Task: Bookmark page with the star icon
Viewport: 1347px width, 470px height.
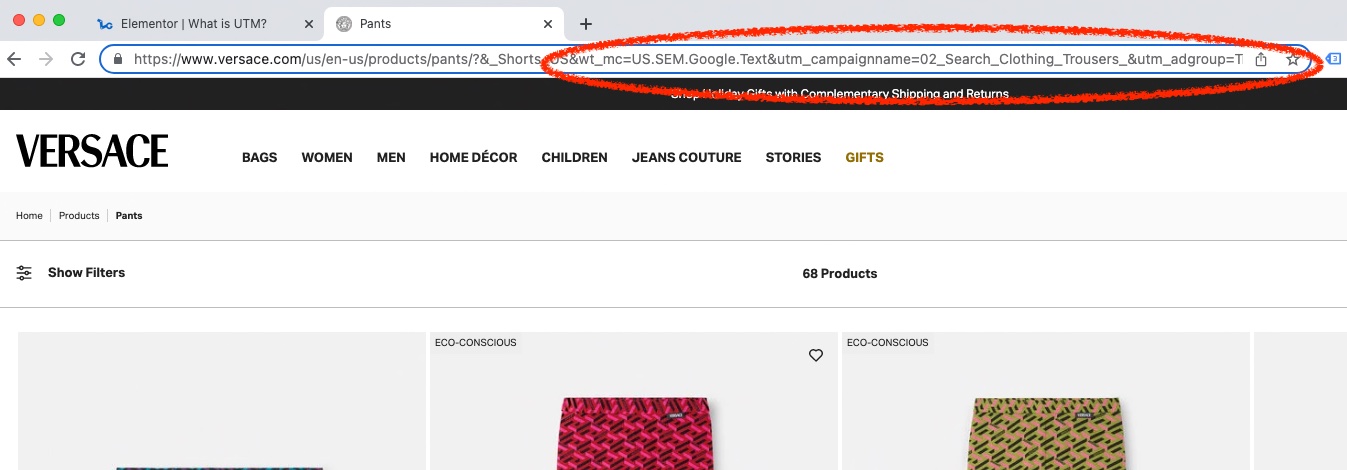Action: (1292, 59)
